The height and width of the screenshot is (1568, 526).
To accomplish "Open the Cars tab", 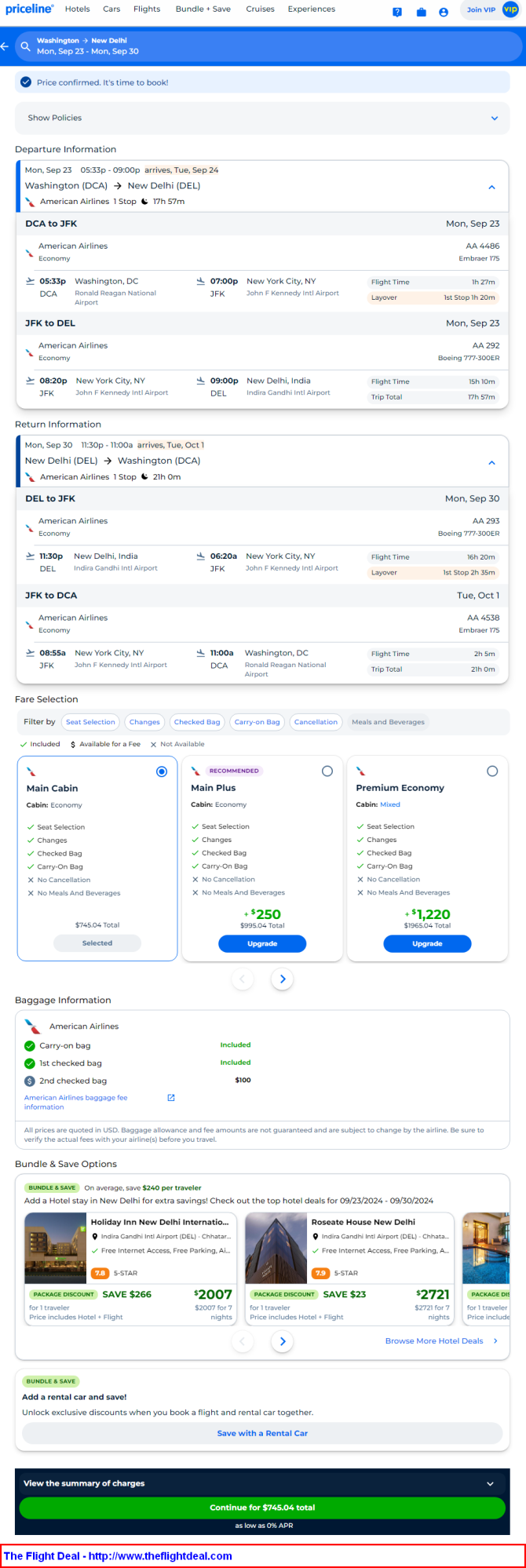I will tap(111, 9).
